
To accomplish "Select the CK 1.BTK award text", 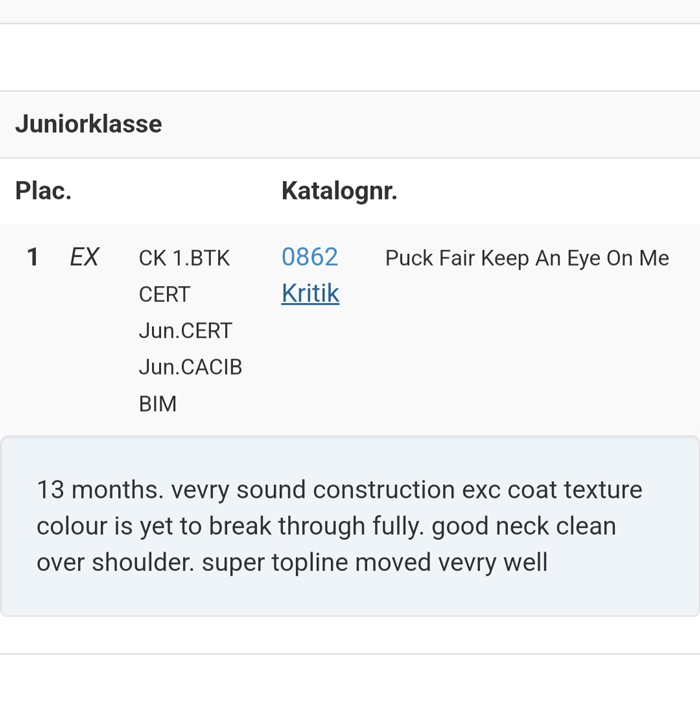I will tap(184, 258).
